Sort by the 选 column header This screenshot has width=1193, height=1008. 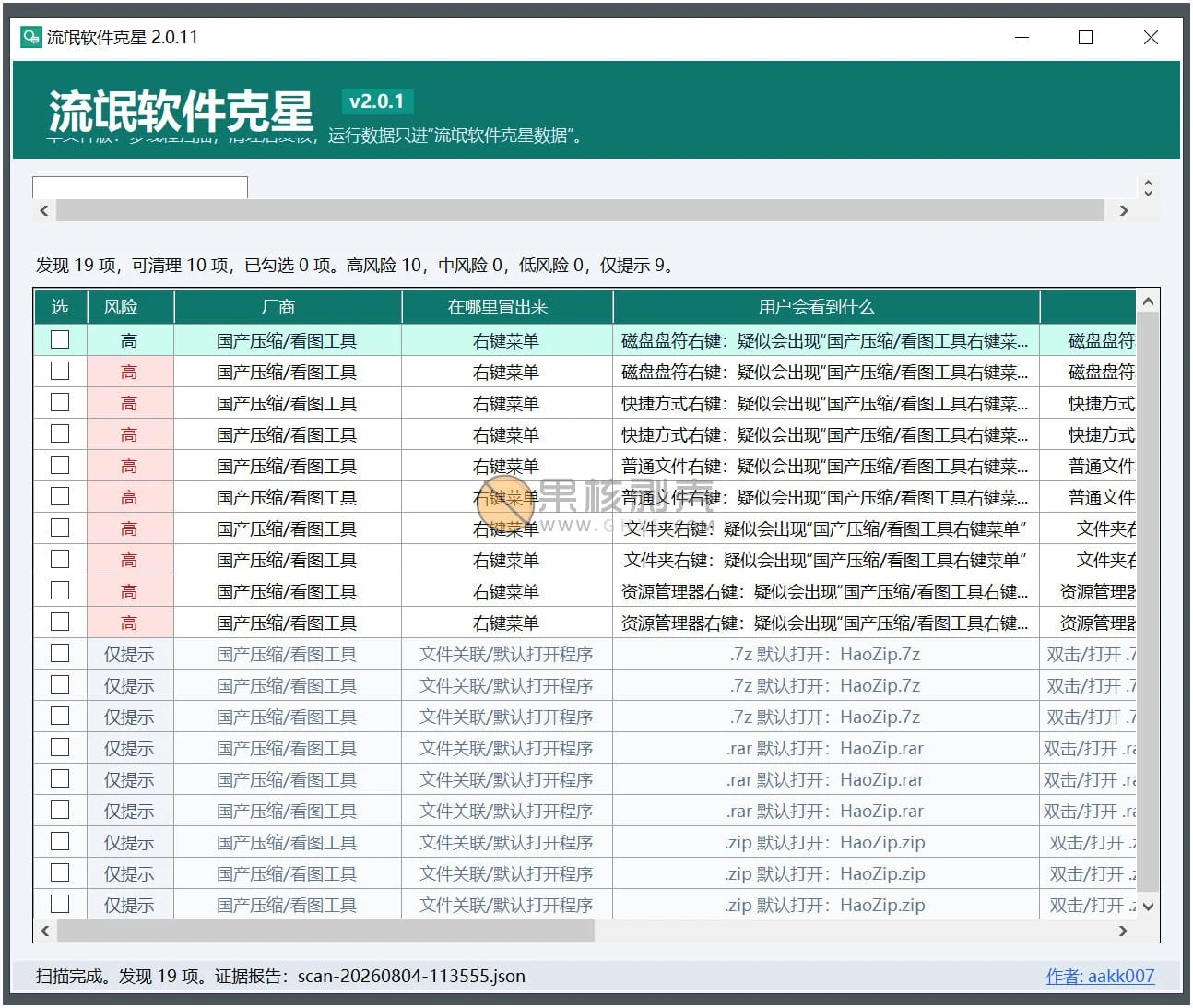60,307
